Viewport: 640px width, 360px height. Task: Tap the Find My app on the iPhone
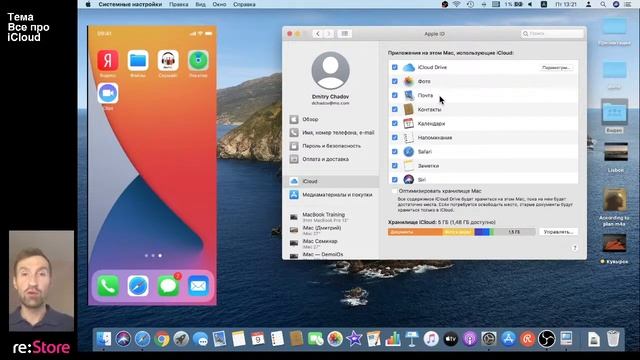(x=198, y=60)
